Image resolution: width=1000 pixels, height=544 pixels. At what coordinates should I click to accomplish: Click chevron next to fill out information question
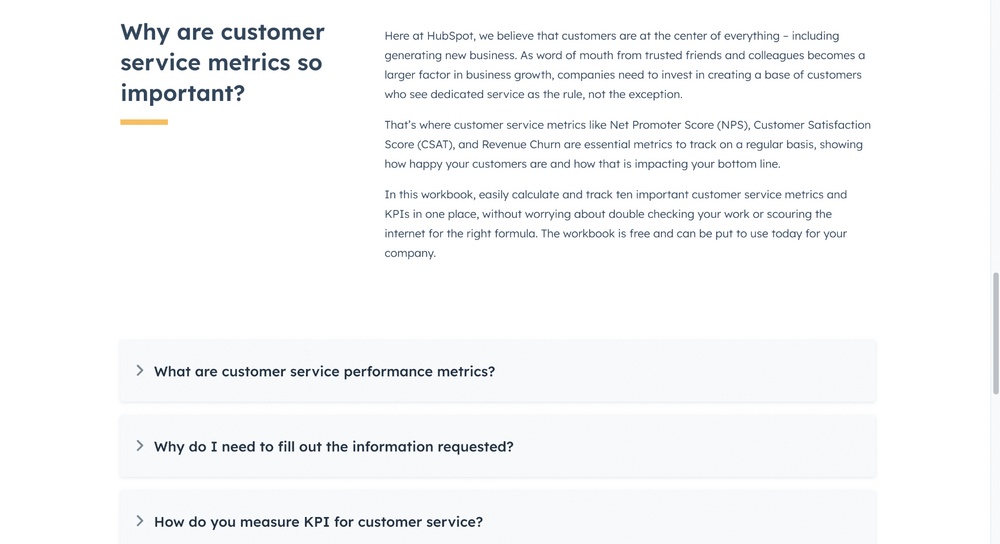coord(140,446)
